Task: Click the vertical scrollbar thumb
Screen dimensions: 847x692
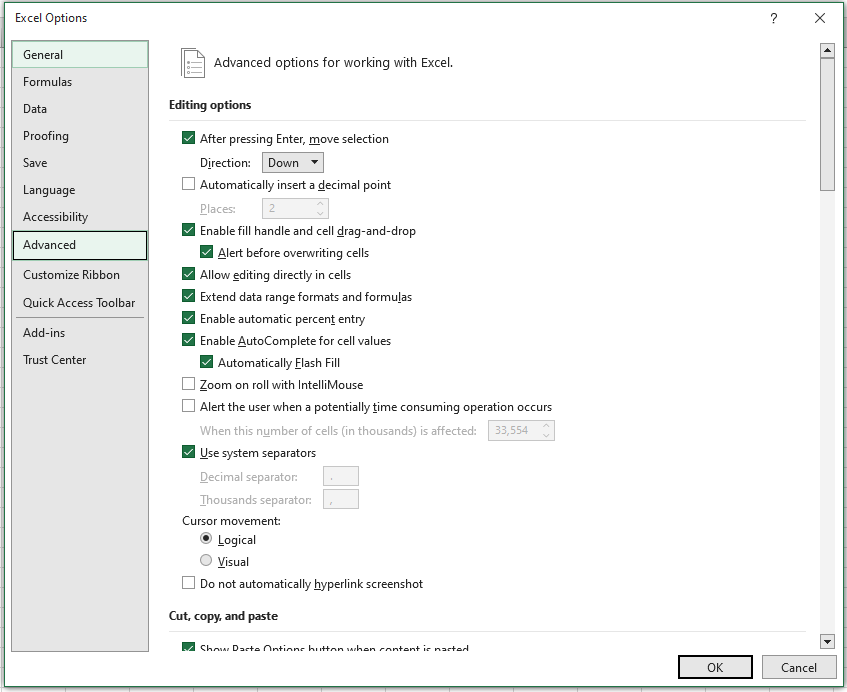Action: (827, 124)
